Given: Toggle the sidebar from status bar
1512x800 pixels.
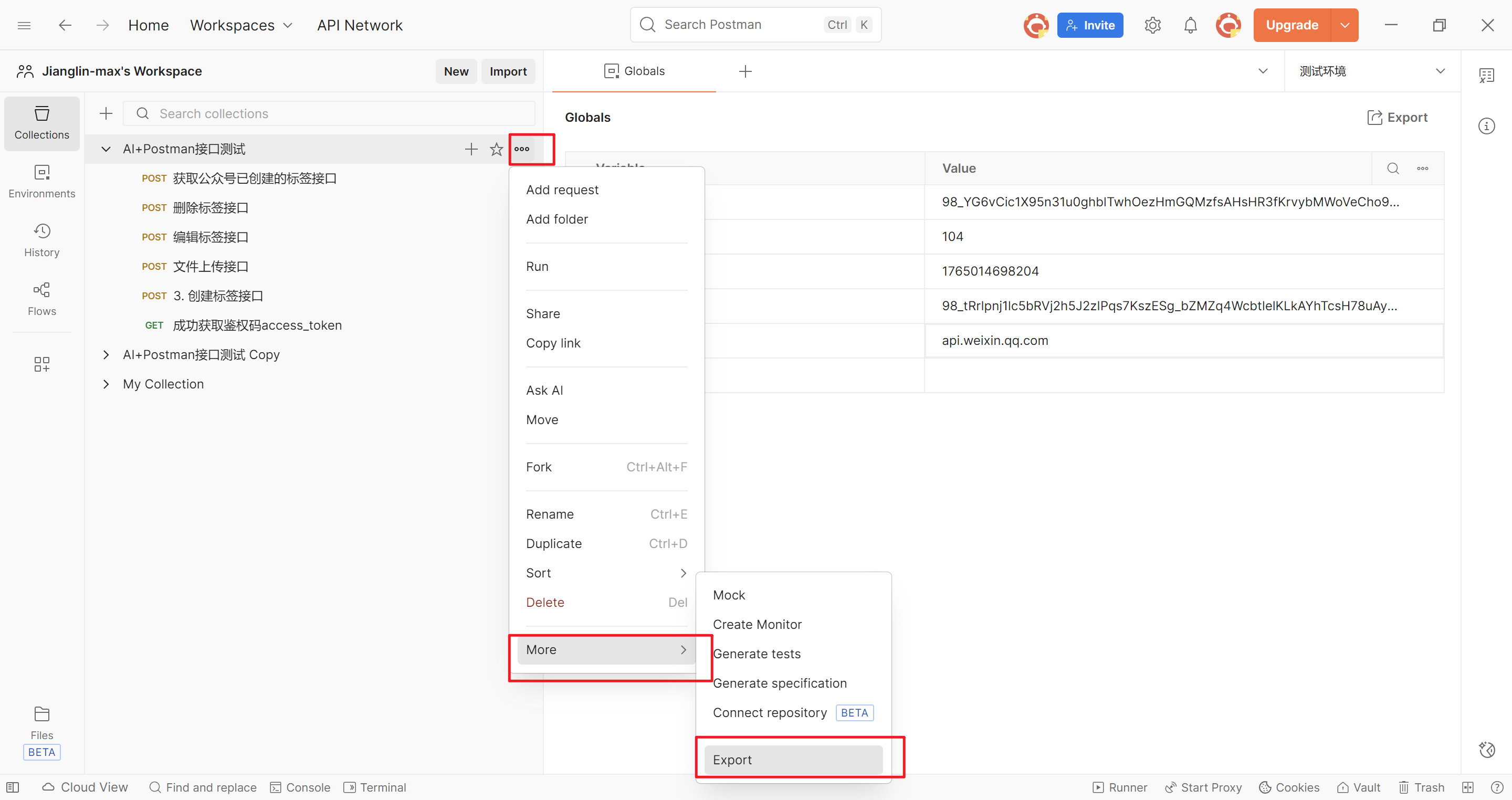Looking at the screenshot, I should point(13,788).
